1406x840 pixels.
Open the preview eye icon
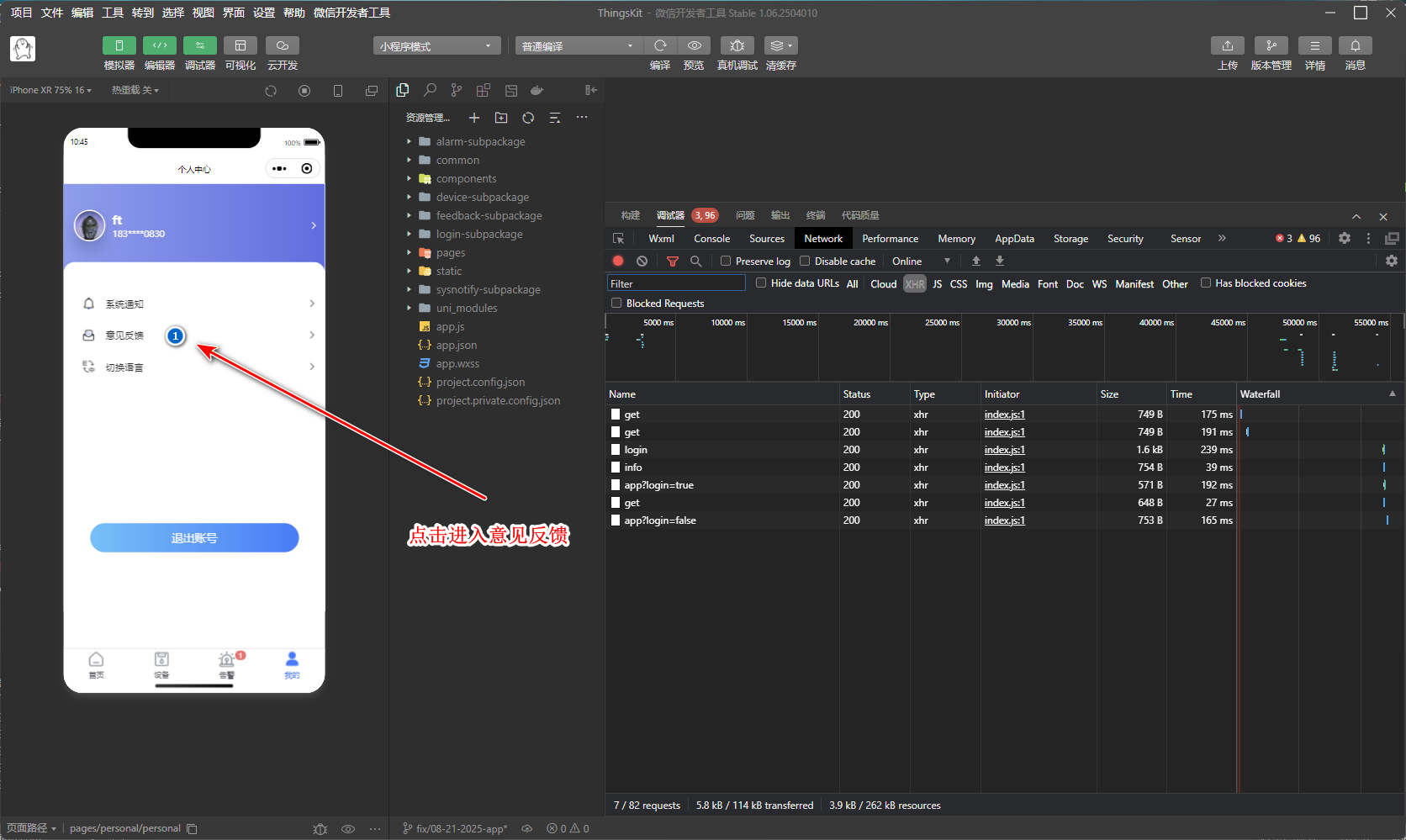click(x=694, y=45)
